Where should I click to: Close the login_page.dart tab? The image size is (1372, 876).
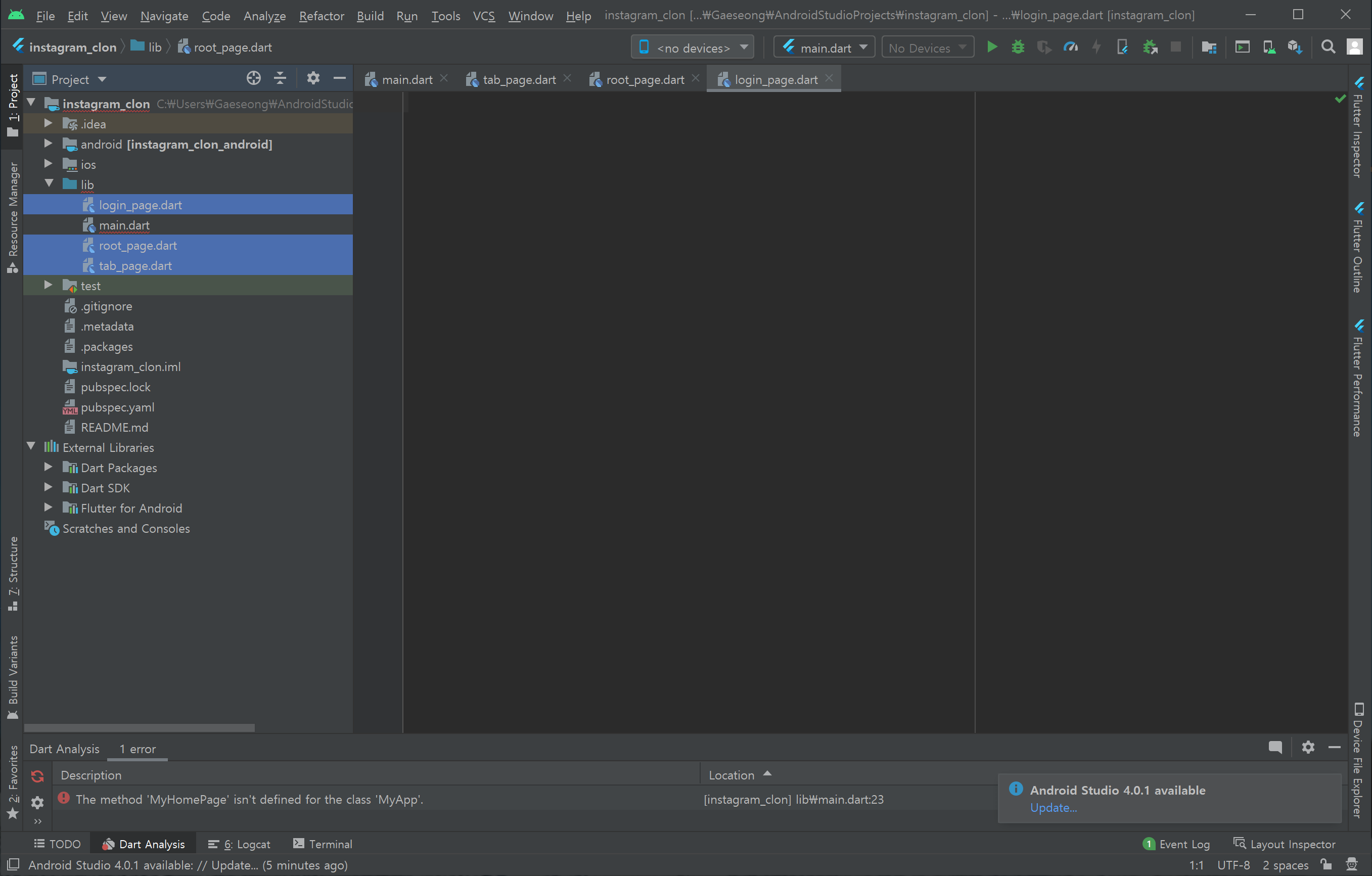[829, 78]
